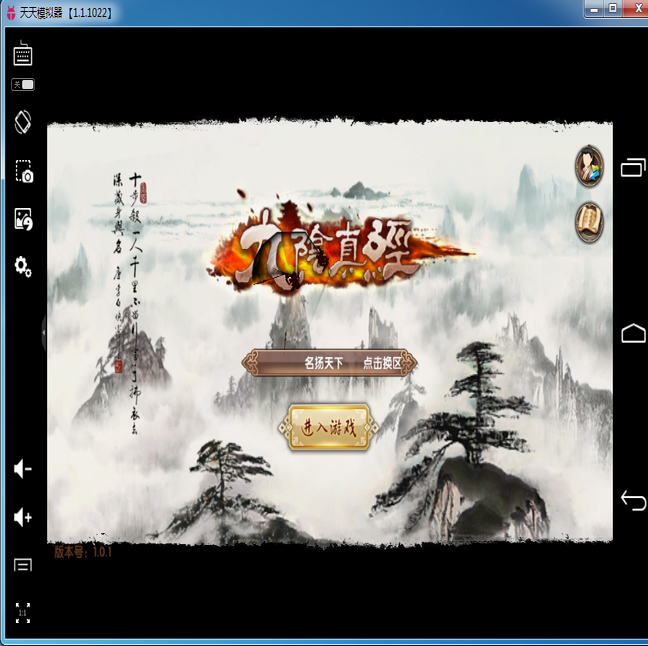Toggle the keyboard on/off switch in the sidebar
Image resolution: width=648 pixels, height=646 pixels.
pyautogui.click(x=23, y=85)
